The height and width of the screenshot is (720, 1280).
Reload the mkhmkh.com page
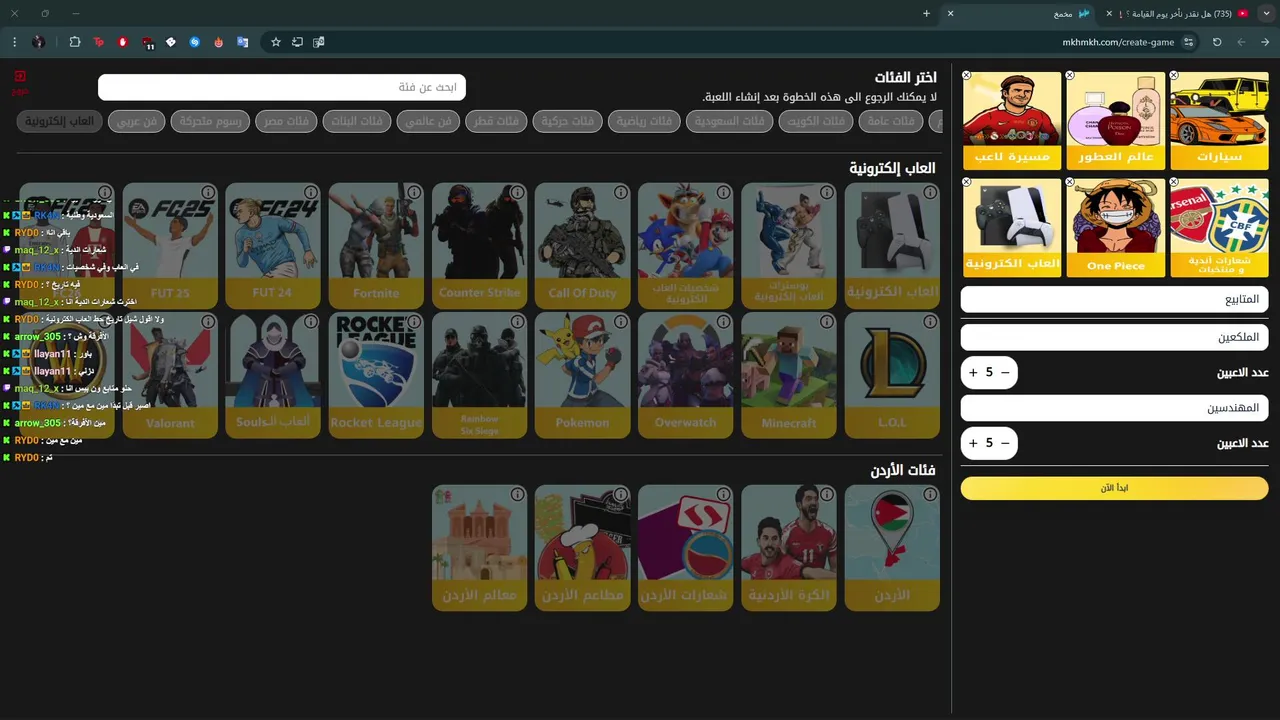pyautogui.click(x=1217, y=42)
